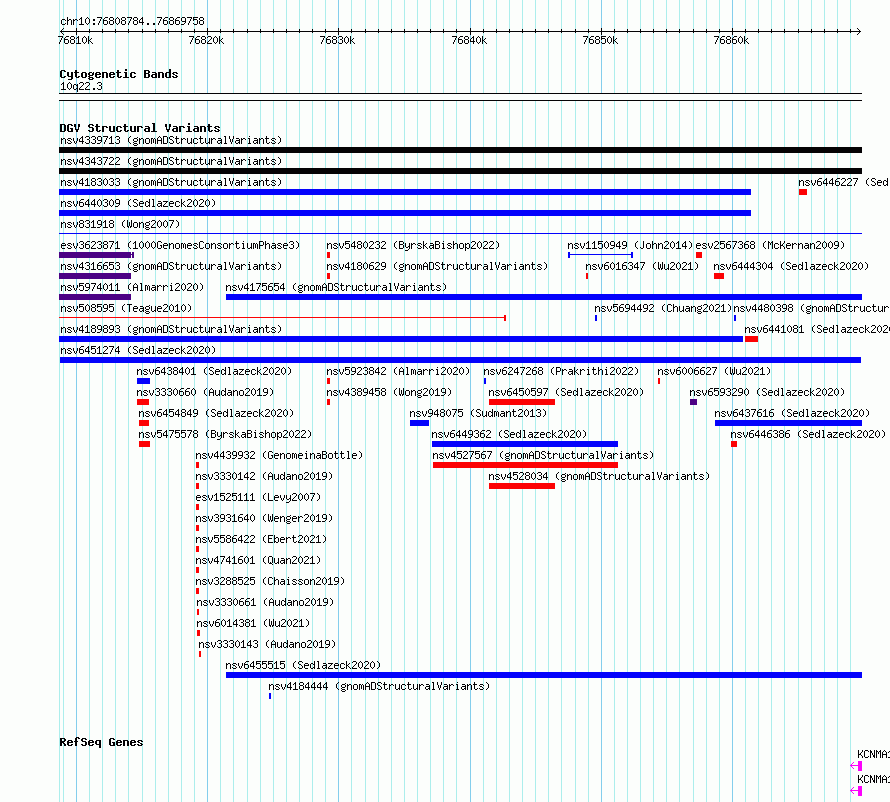The image size is (890, 802).
Task: Select the nsv508595 thin red line
Action: click(282, 318)
